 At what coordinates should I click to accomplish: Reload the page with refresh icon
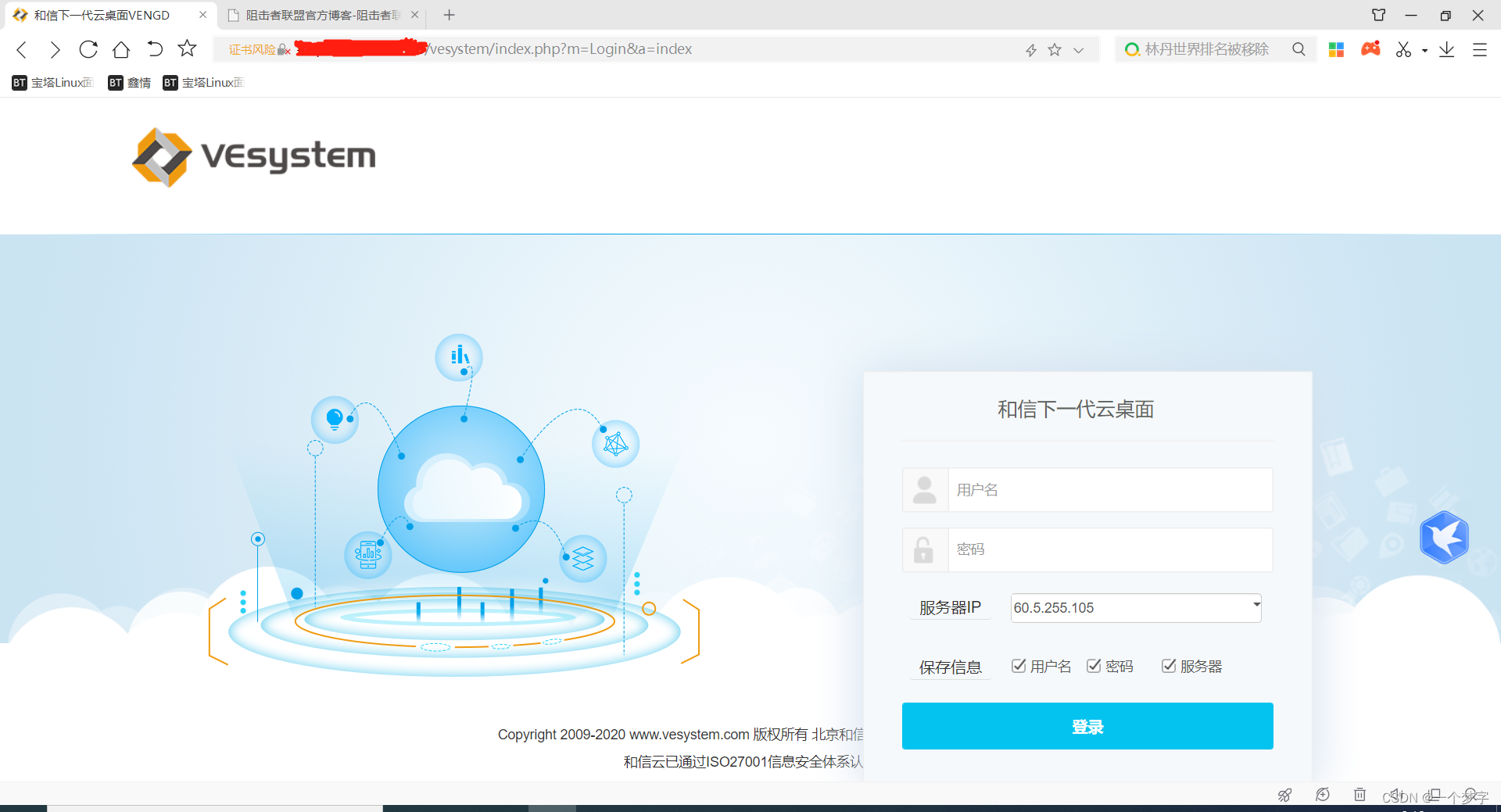click(x=88, y=49)
